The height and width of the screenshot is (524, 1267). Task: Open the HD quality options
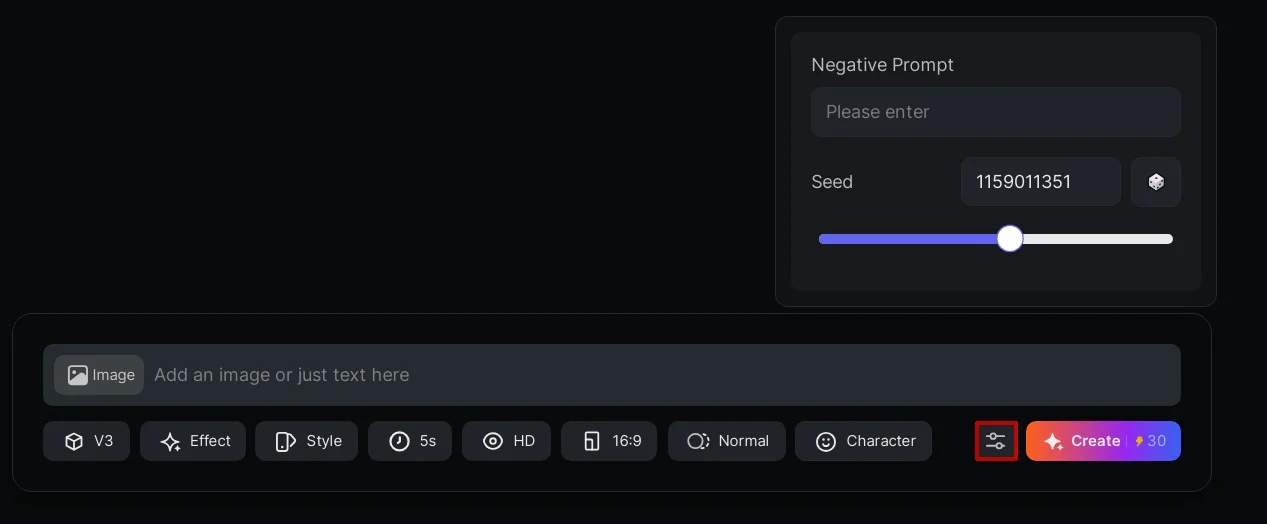pos(507,441)
